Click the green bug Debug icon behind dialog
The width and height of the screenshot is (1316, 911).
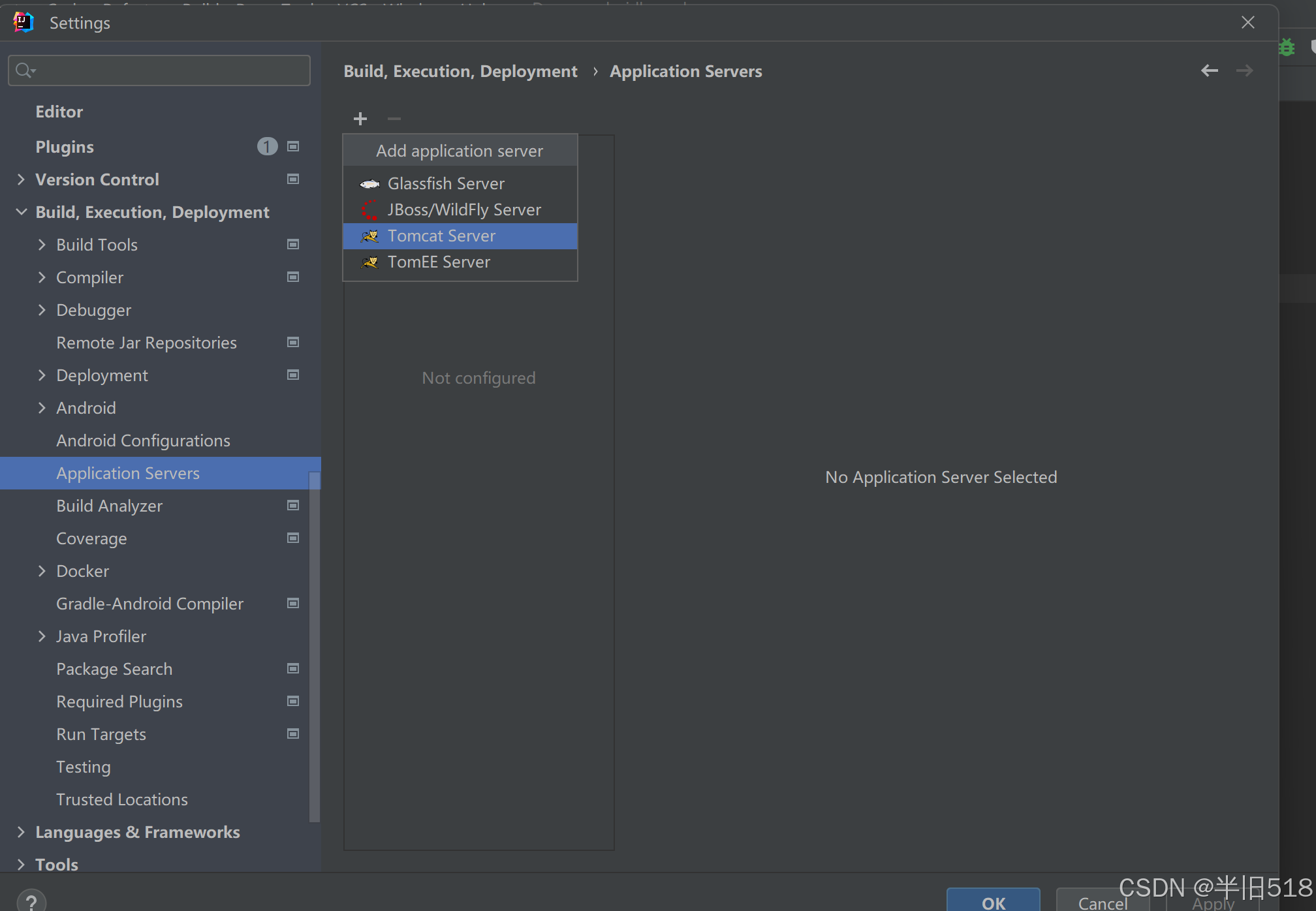click(1287, 48)
